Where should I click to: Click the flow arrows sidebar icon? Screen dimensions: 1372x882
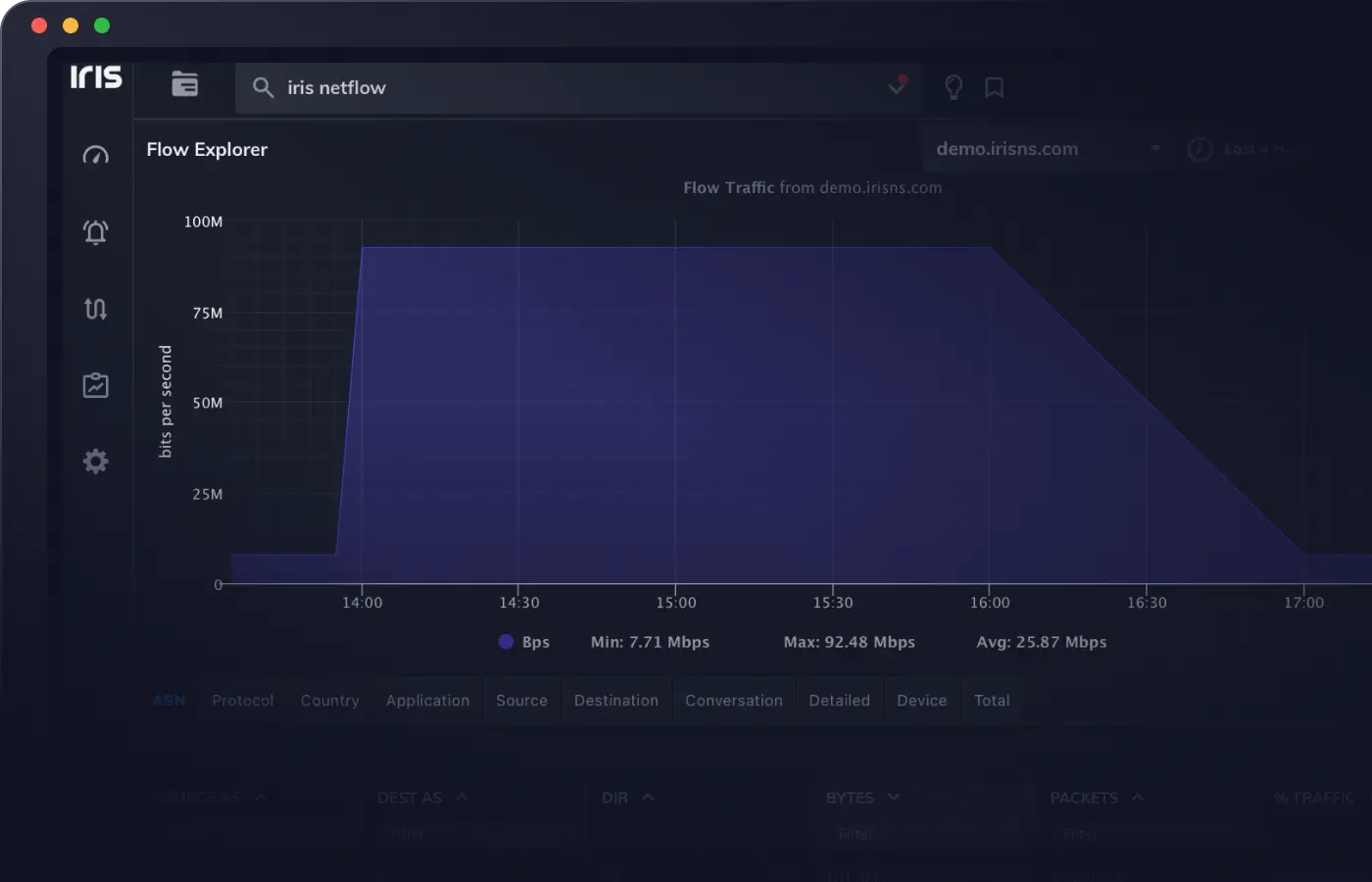point(95,309)
